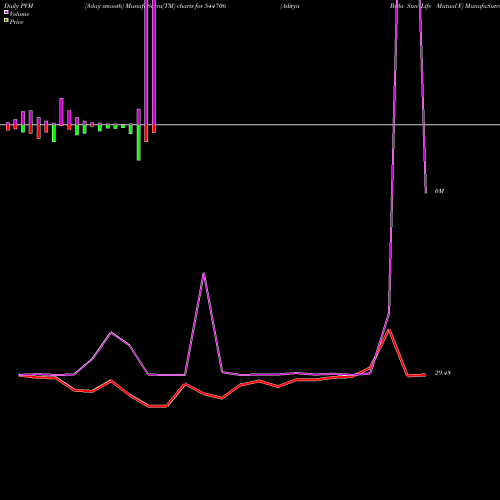
Task: Click the red price line peak near right
Action: (x=389, y=330)
